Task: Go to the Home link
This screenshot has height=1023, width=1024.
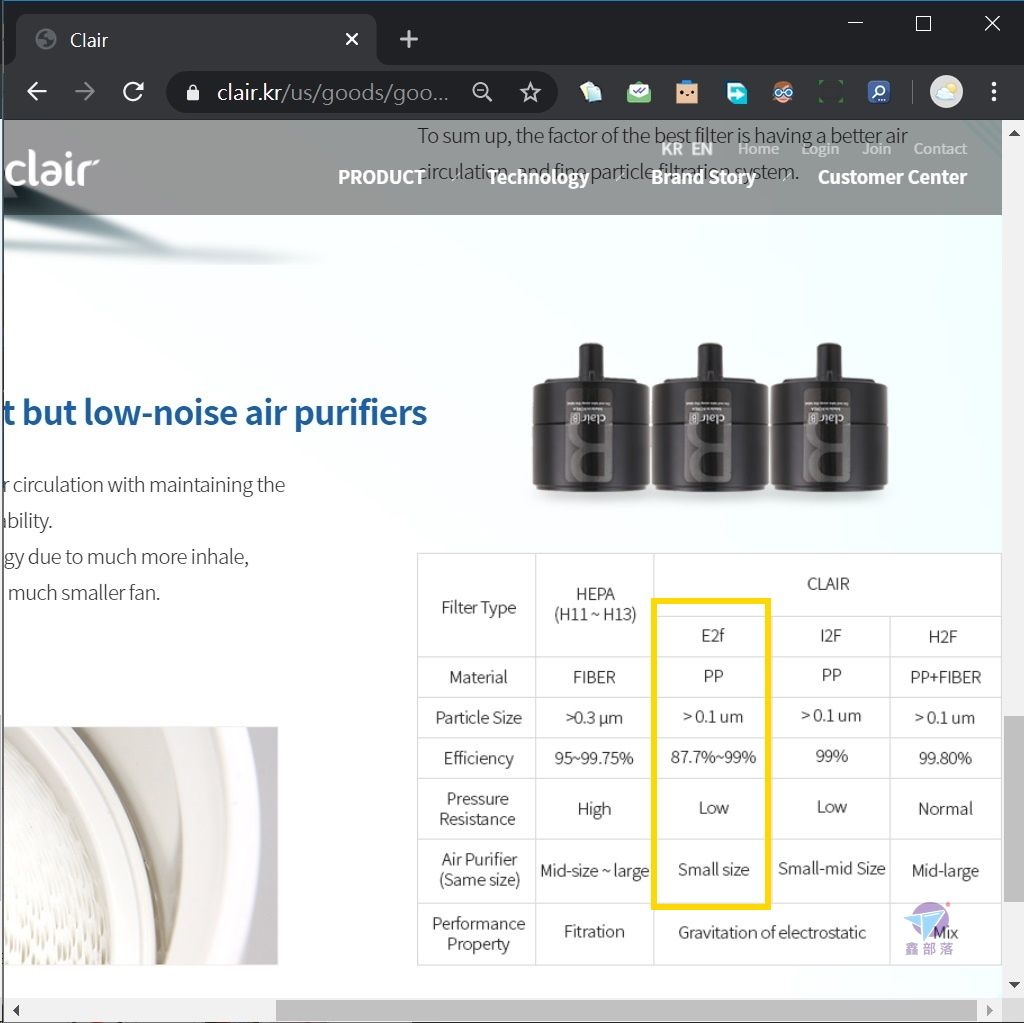Action: tap(758, 149)
